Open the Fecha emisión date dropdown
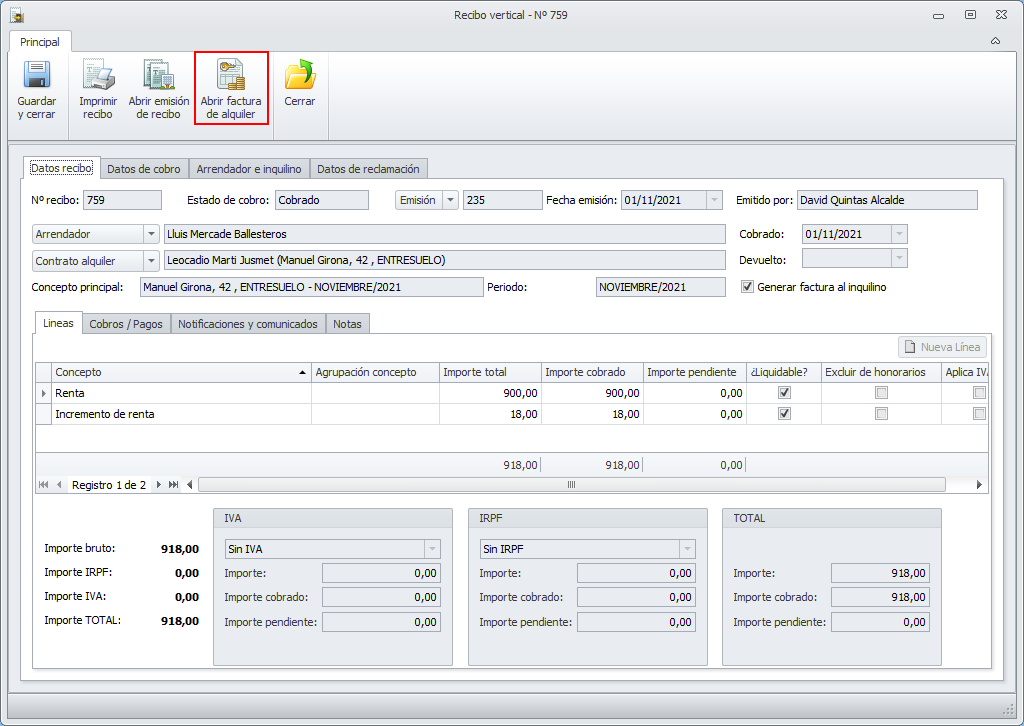 point(714,200)
